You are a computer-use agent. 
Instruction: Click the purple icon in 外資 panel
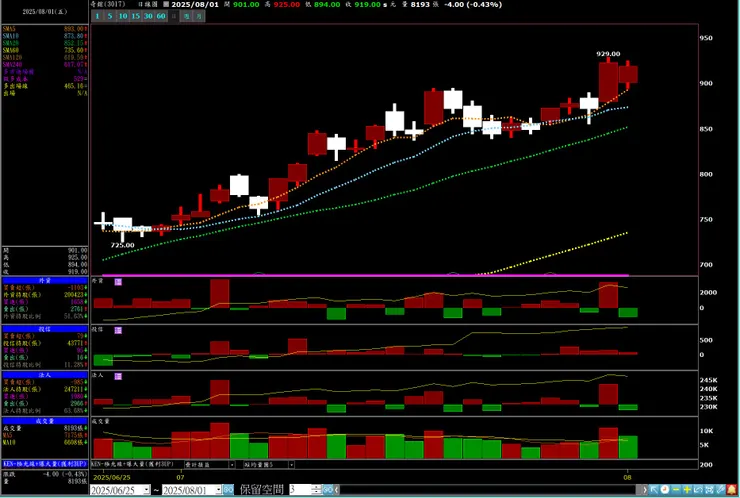tap(118, 282)
